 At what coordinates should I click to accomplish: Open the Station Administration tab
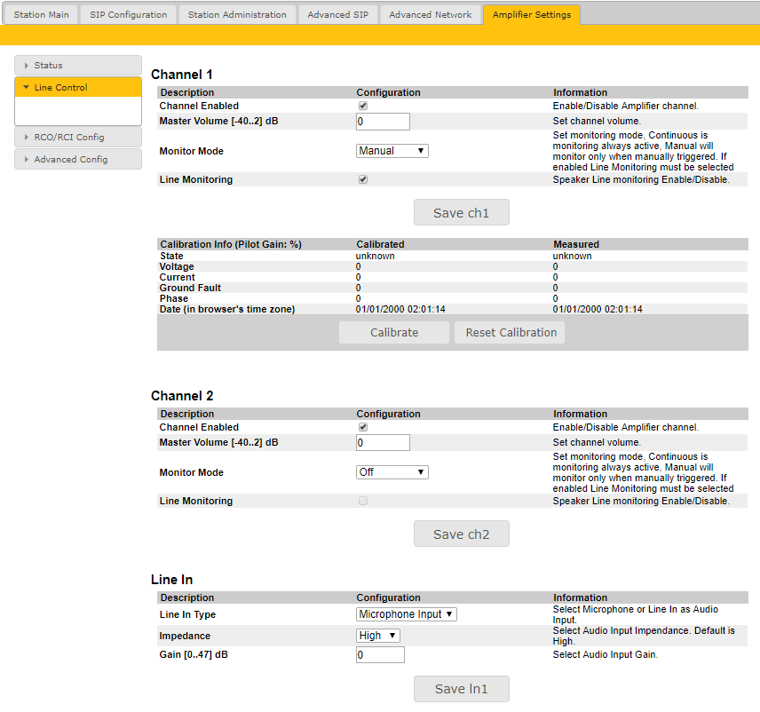click(239, 15)
